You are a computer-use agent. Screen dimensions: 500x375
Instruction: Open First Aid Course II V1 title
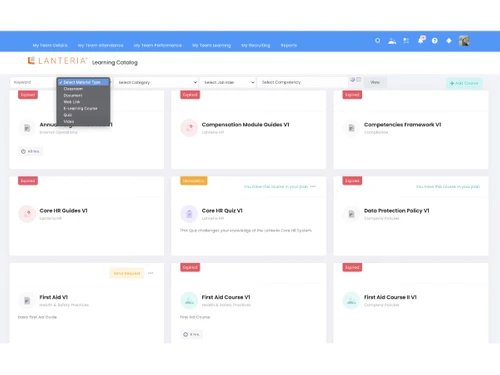[x=390, y=297]
